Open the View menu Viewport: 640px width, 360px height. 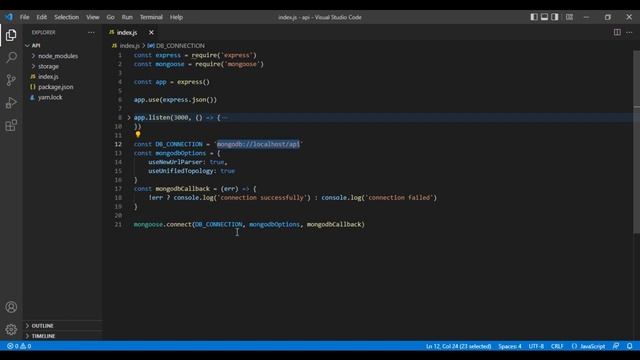(93, 17)
